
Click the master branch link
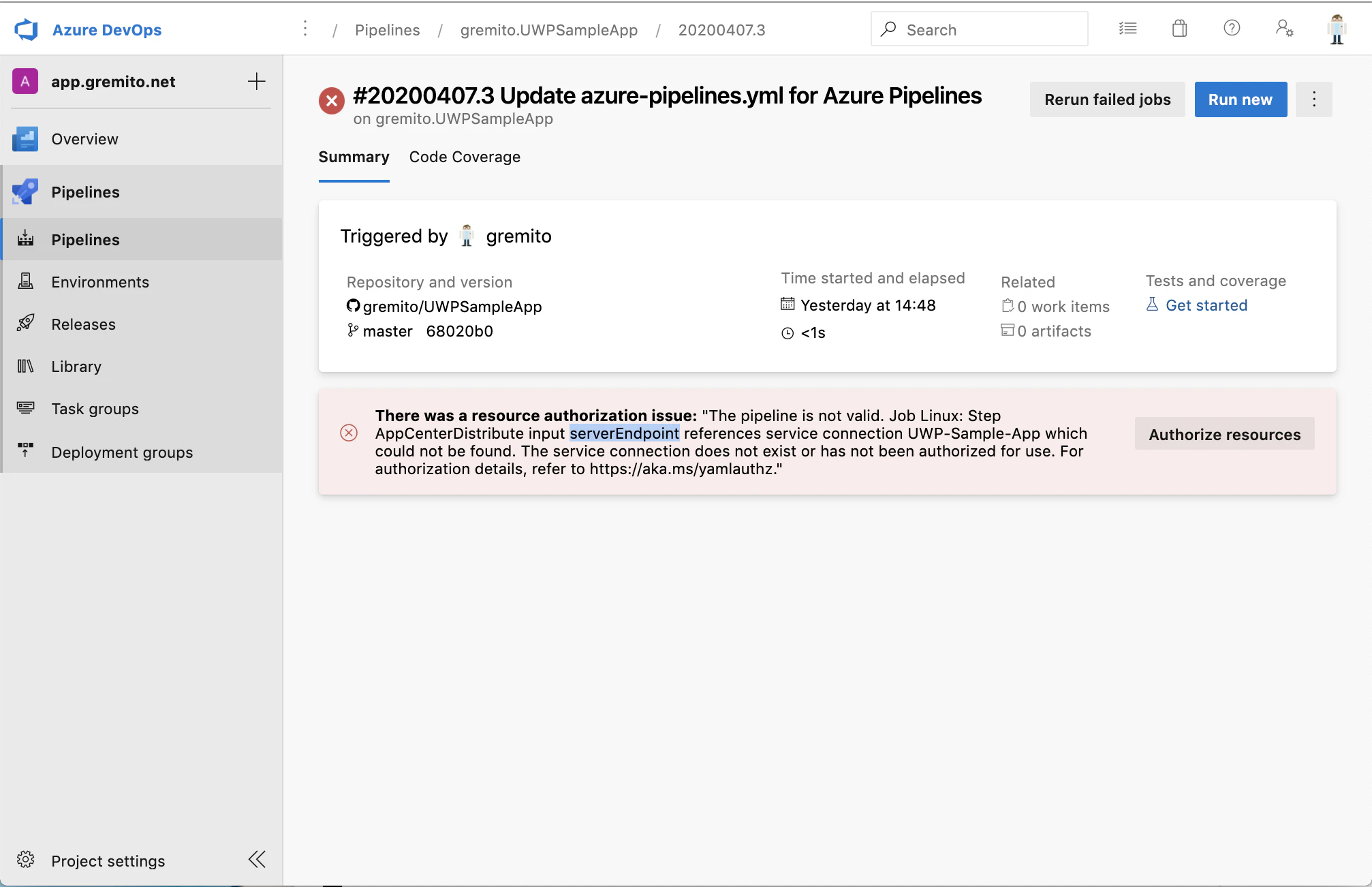388,331
